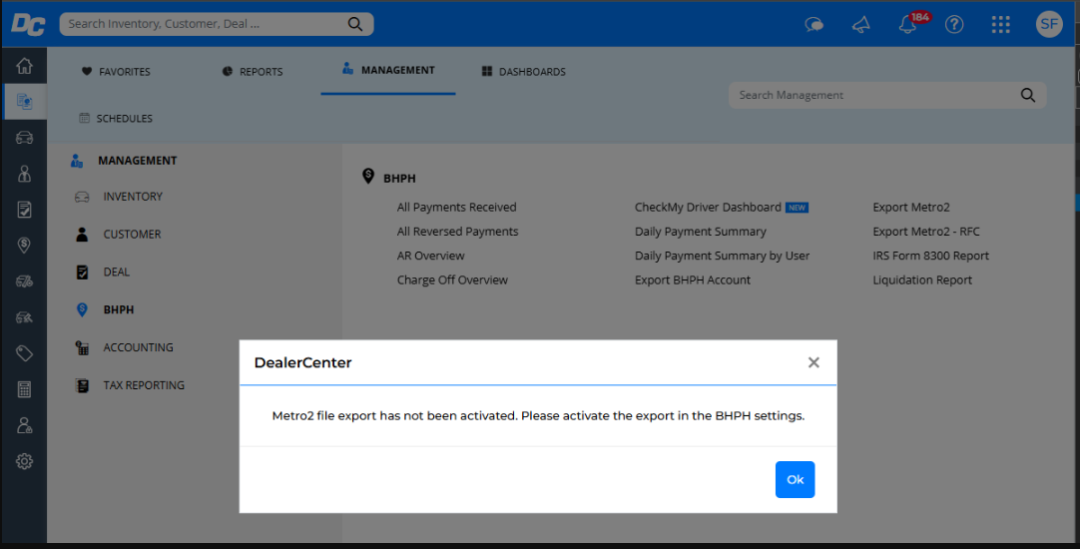Select the Management tab

[388, 70]
